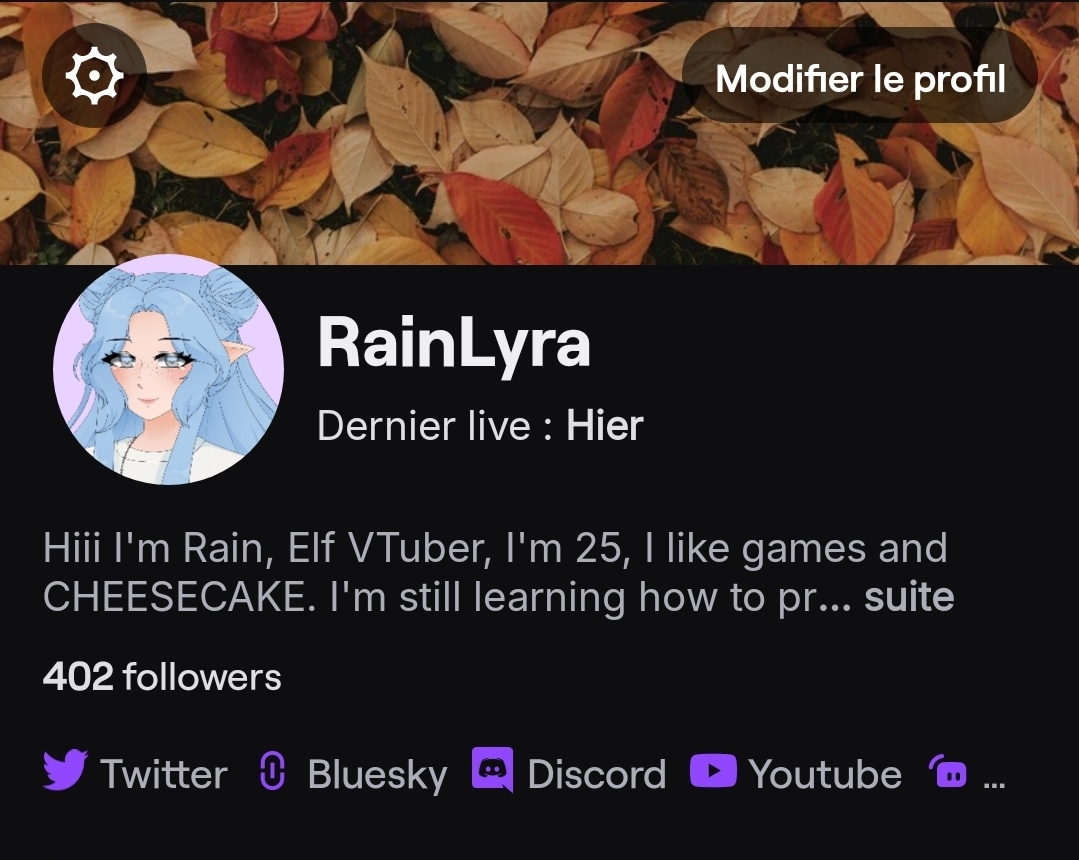1079x860 pixels.
Task: Tap the last purple social icon after Youtube
Action: [948, 771]
